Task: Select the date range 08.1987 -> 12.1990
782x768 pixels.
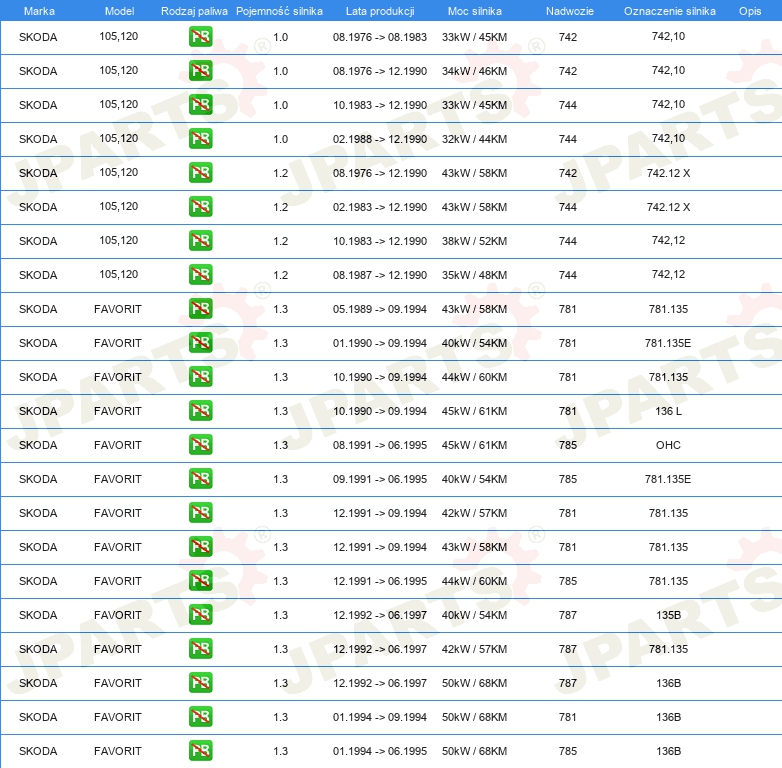Action: click(380, 275)
